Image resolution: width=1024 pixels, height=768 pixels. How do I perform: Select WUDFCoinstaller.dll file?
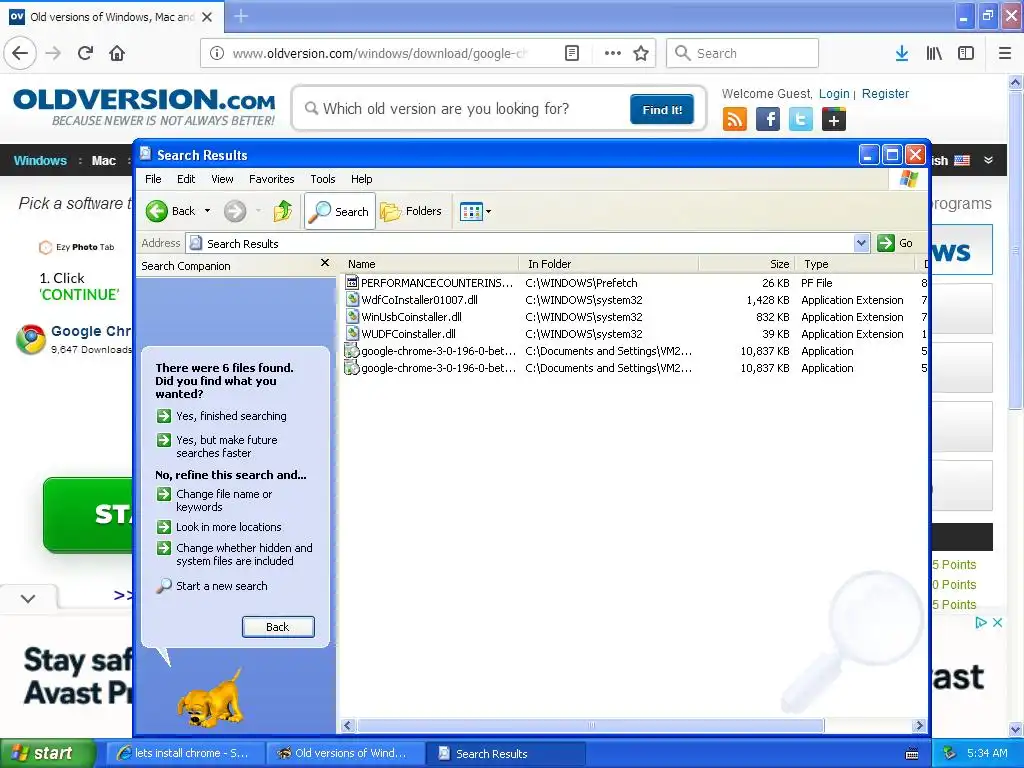point(408,334)
